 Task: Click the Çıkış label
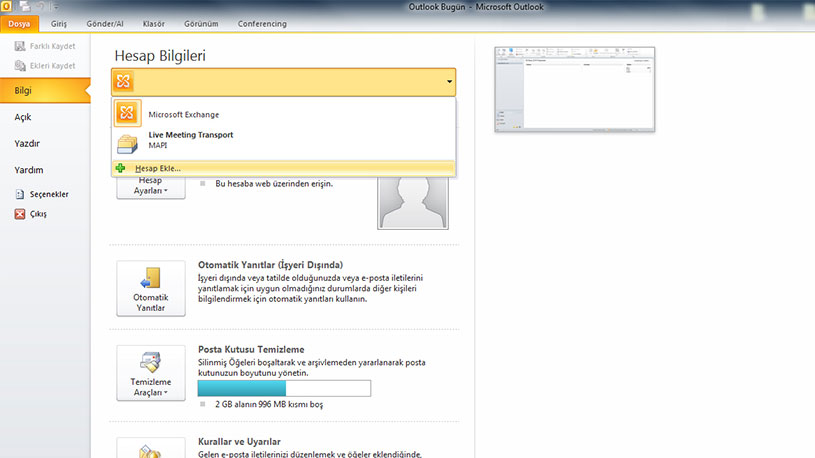coord(38,214)
